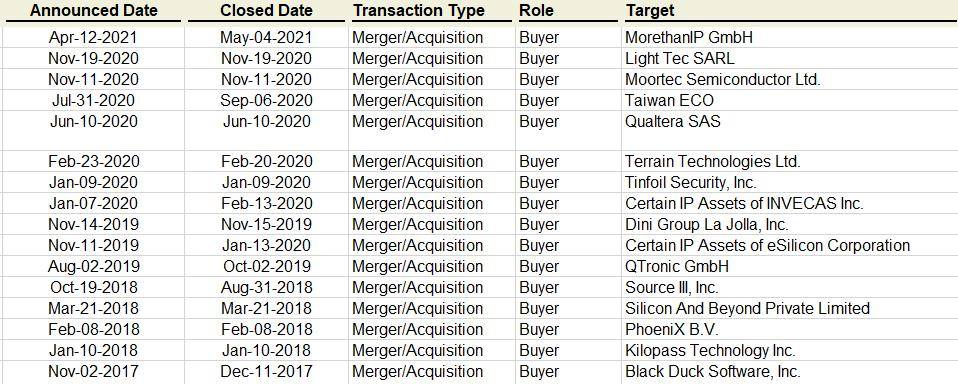Click the Black Duck Software, Inc. cell
The width and height of the screenshot is (958, 384).
pos(712,371)
